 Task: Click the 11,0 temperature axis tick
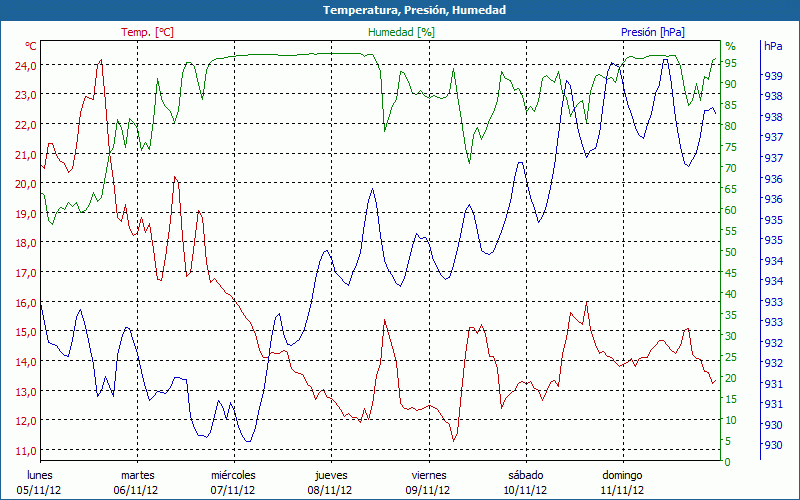(x=25, y=450)
